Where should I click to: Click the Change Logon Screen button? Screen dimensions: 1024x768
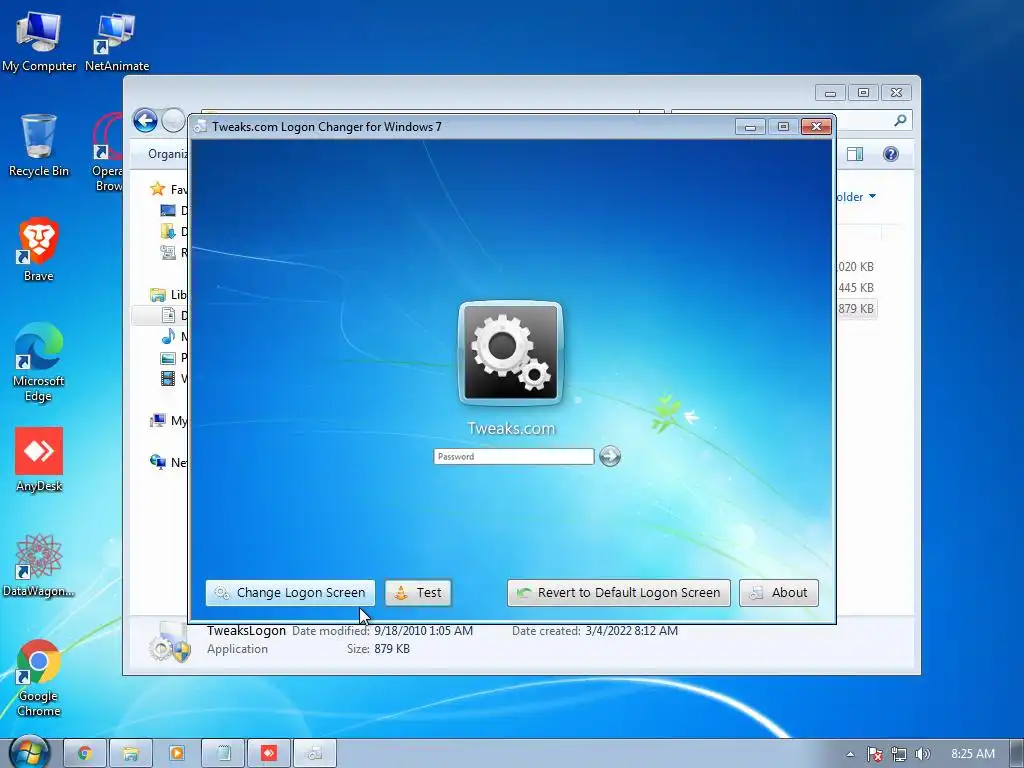click(x=290, y=592)
